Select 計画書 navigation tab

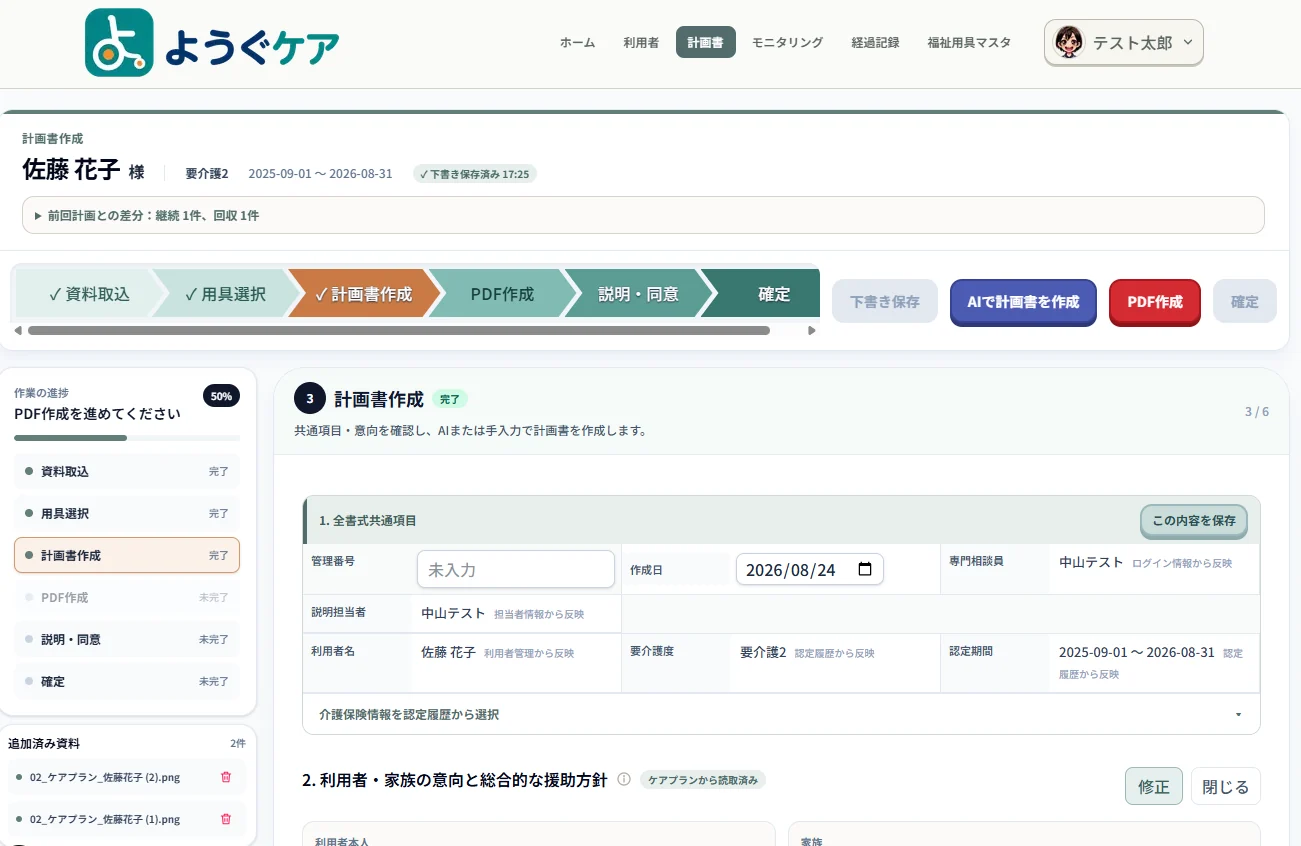pyautogui.click(x=705, y=43)
